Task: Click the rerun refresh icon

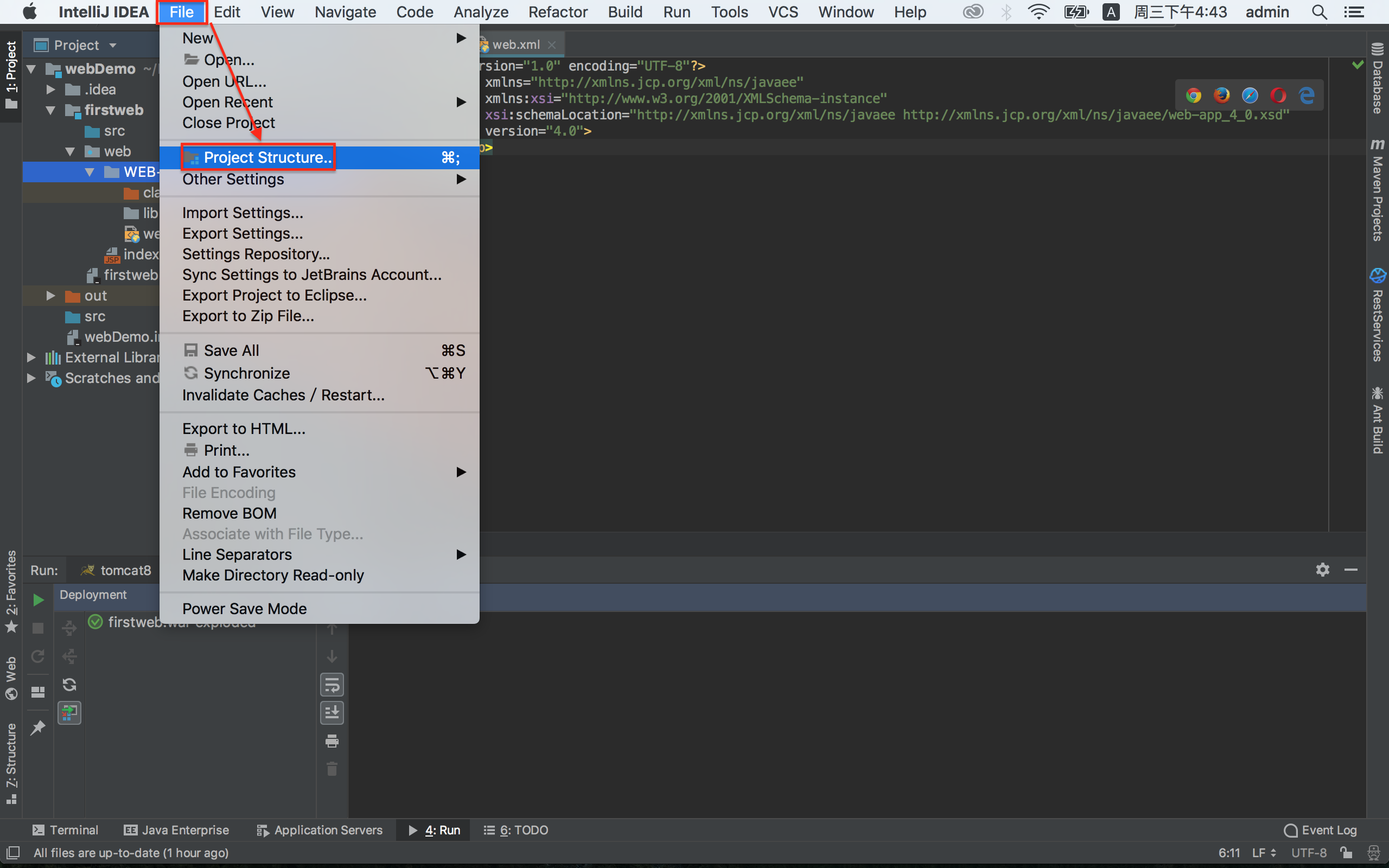Action: [38, 656]
